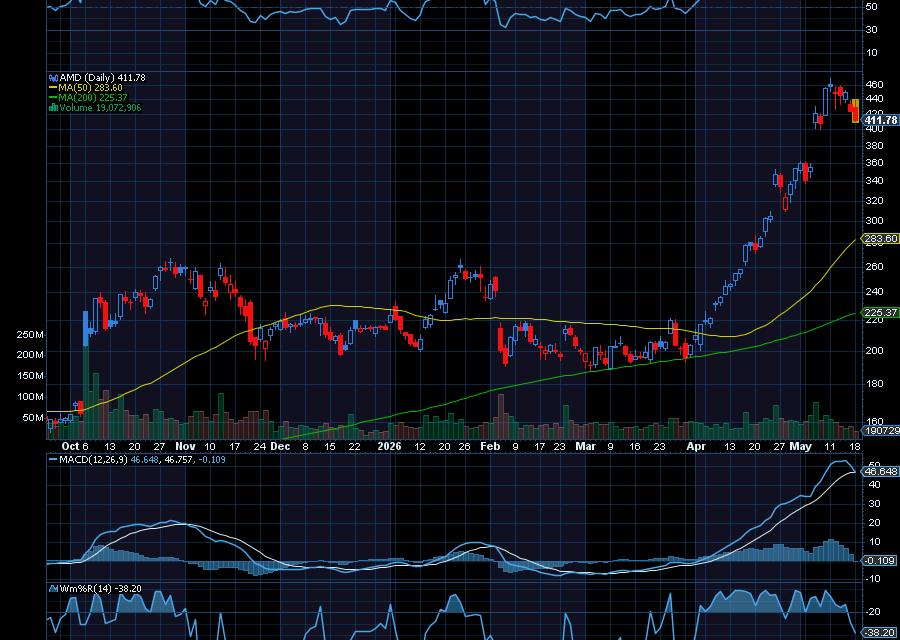Click the 380 price axis label
The image size is (900, 640).
click(x=874, y=146)
